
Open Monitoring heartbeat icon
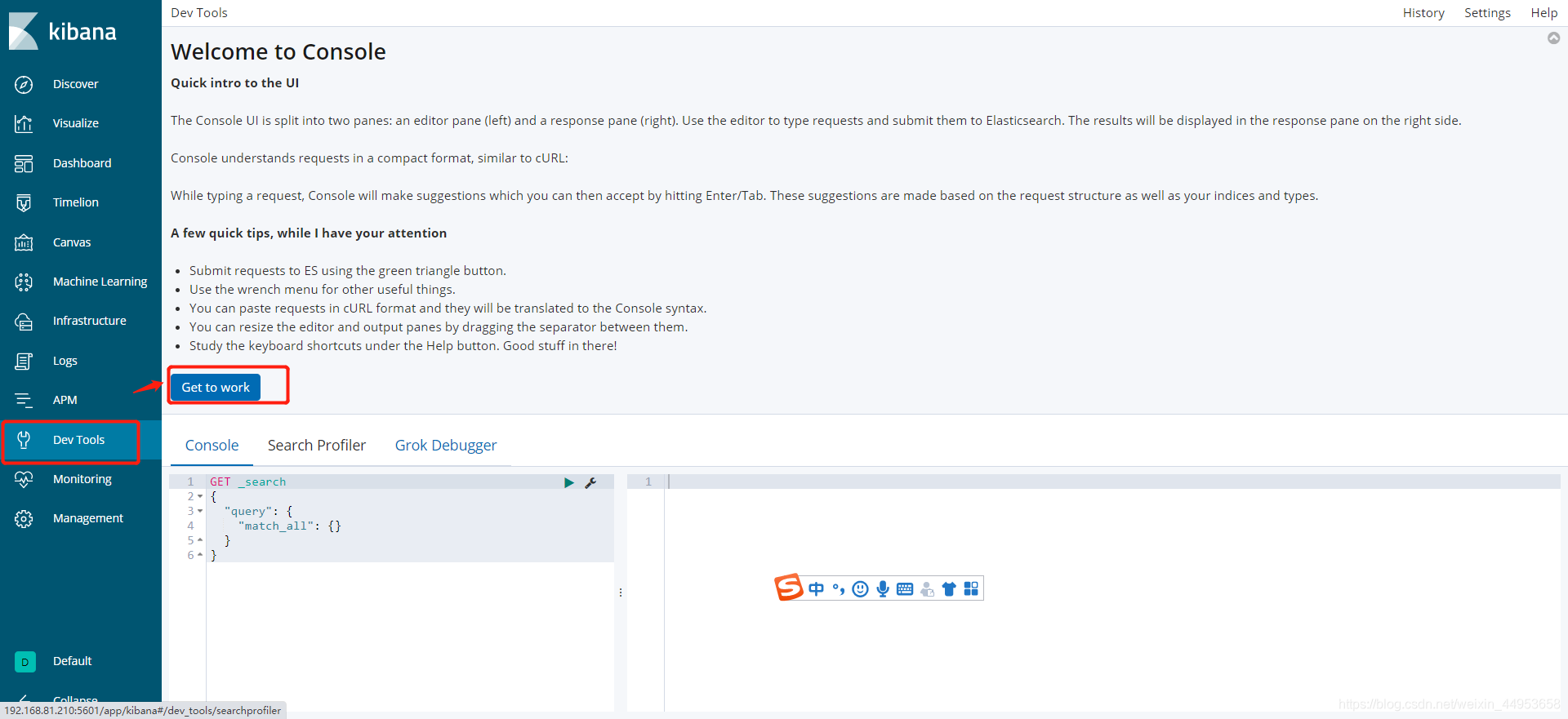tap(24, 479)
